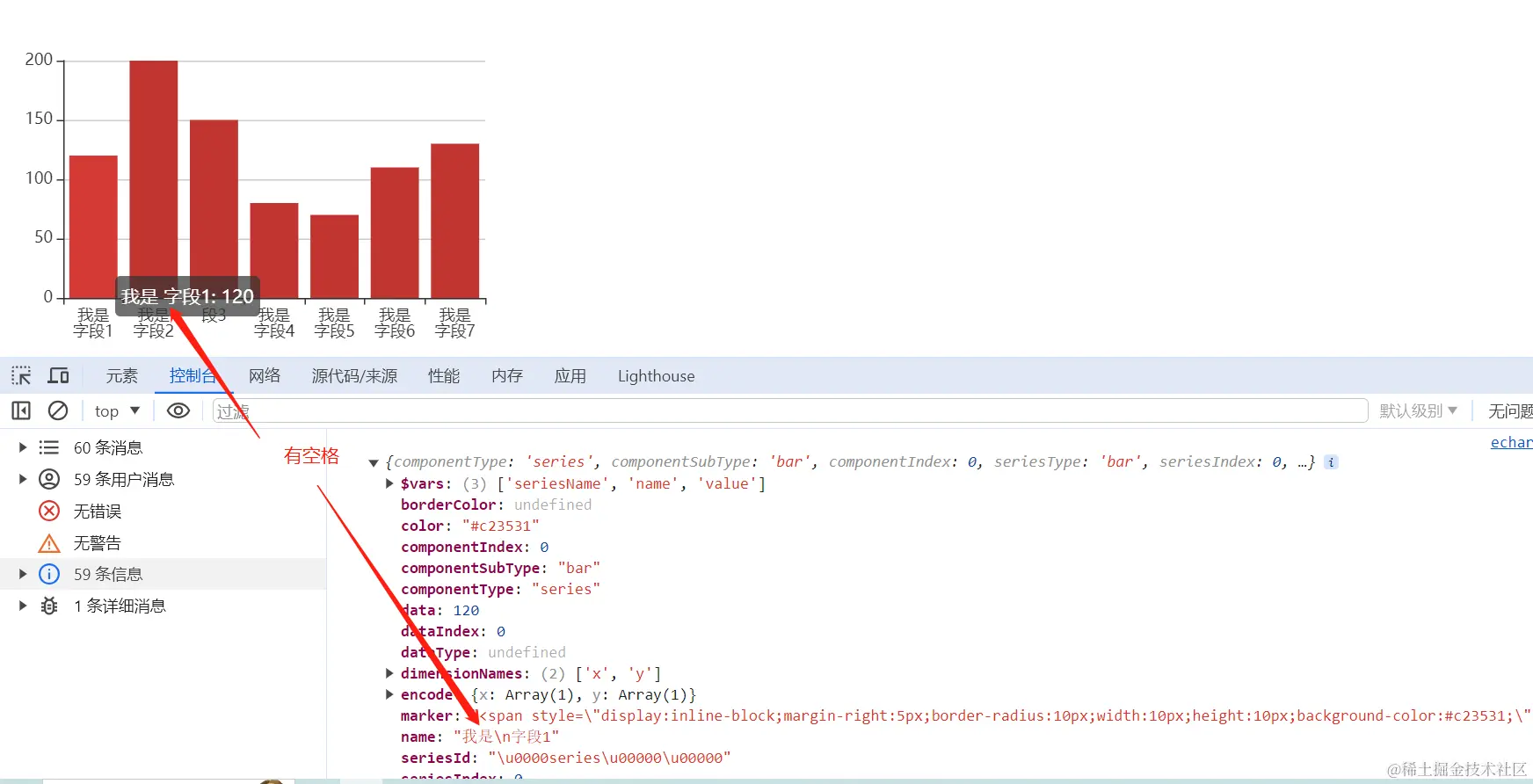Clear the console with the ban icon
The width and height of the screenshot is (1533, 784).
[x=58, y=410]
